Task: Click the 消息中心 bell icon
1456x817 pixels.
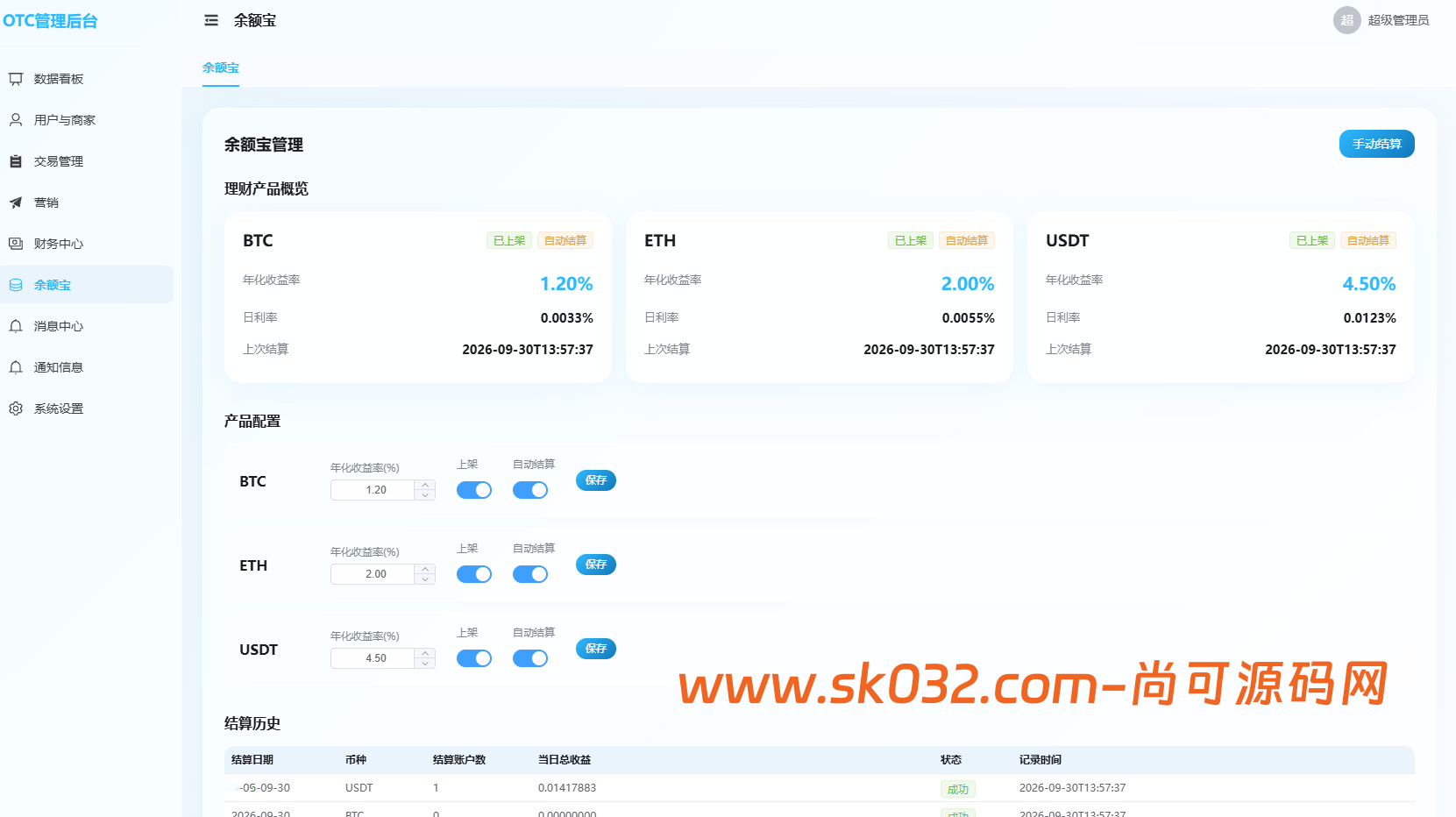Action: point(16,326)
